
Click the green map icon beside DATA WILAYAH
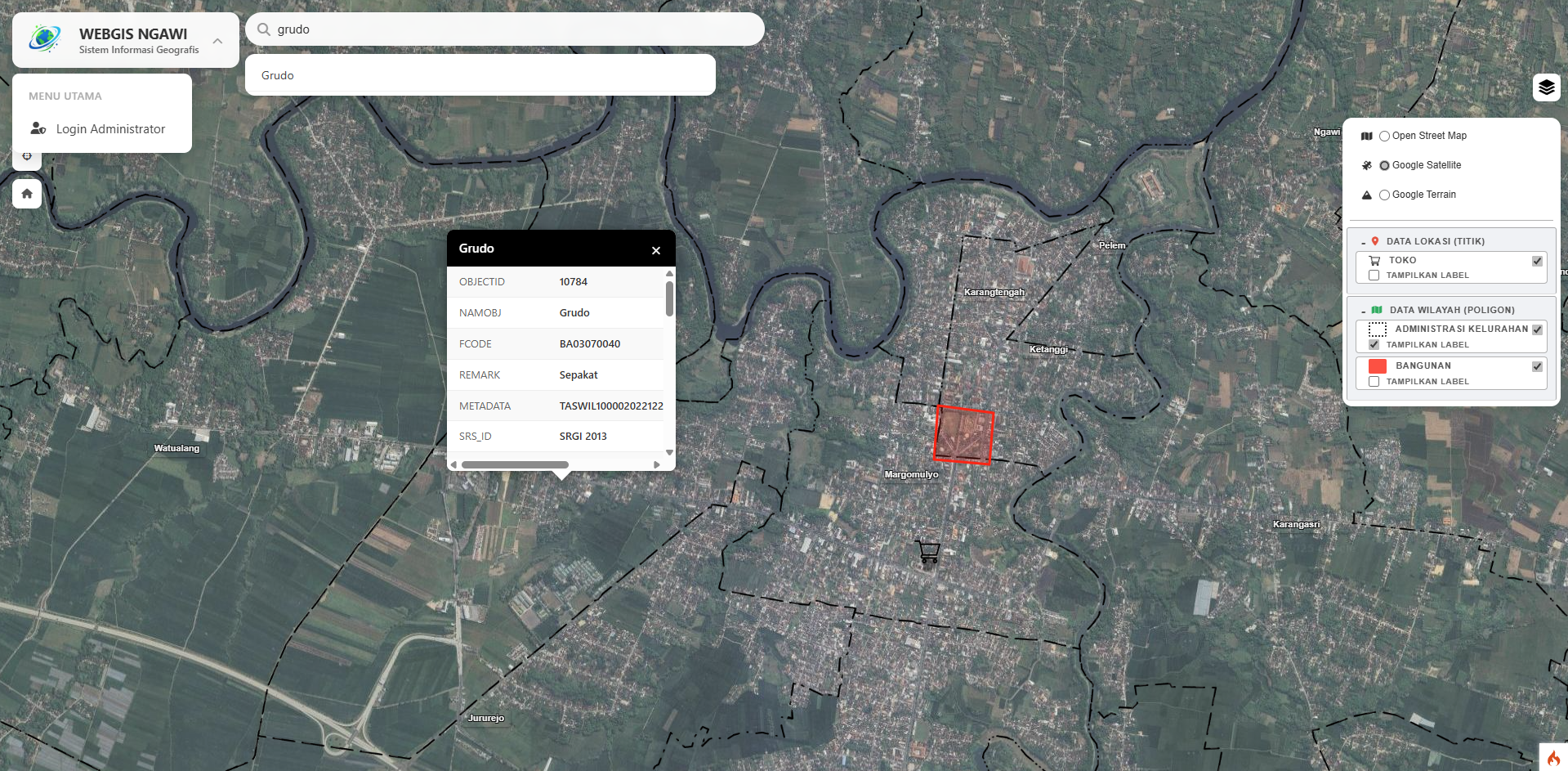click(1376, 309)
